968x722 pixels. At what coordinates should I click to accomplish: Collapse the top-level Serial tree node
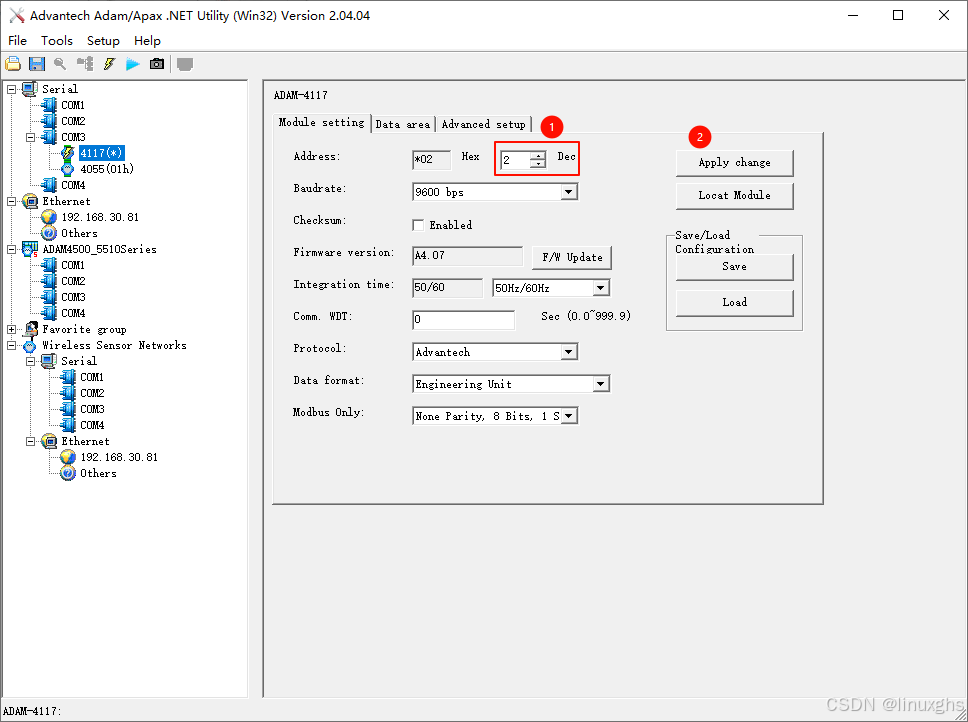[x=11, y=89]
